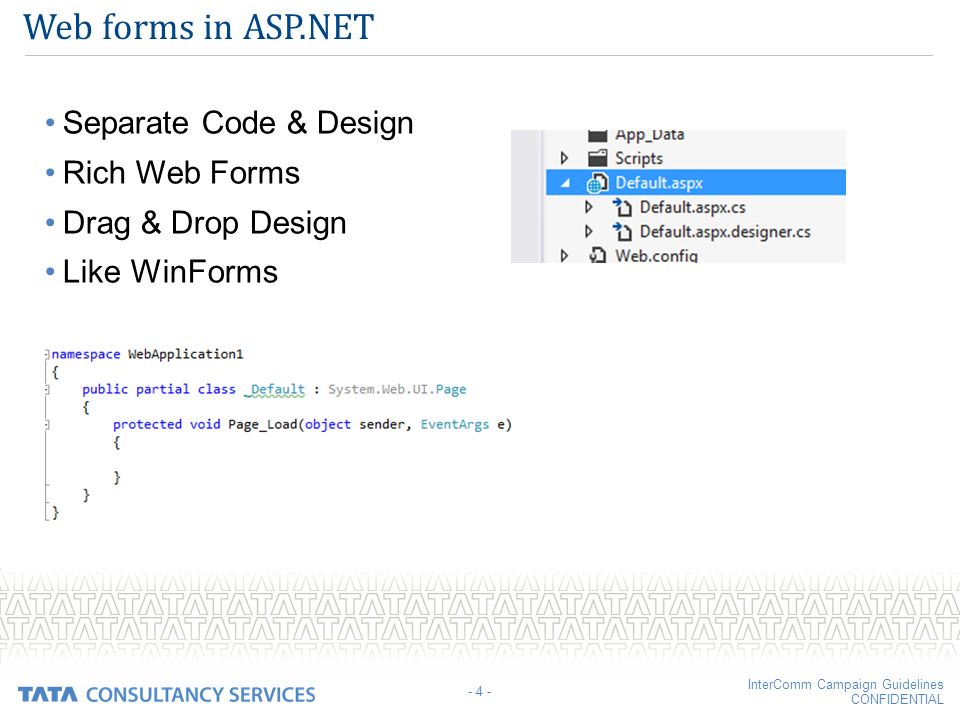
Task: Select the Default.aspx.designer.cs file name
Action: pyautogui.click(x=725, y=232)
